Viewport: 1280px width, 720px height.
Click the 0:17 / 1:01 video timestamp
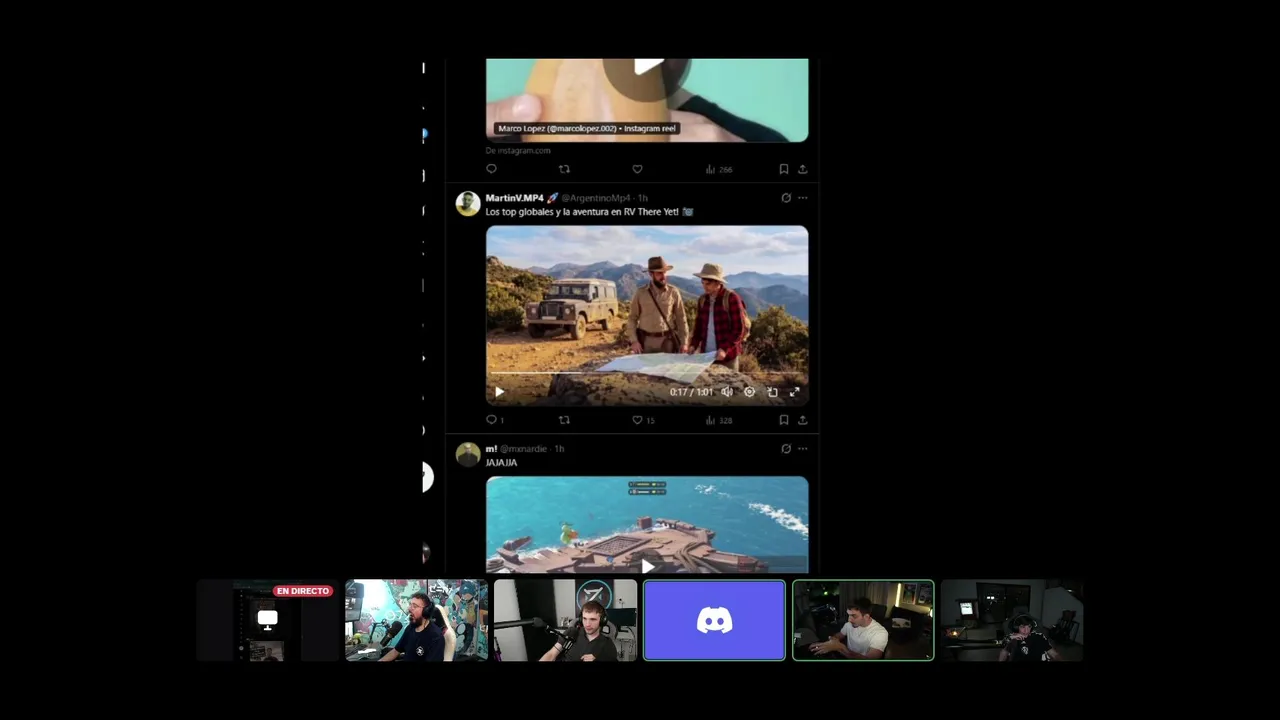point(691,392)
